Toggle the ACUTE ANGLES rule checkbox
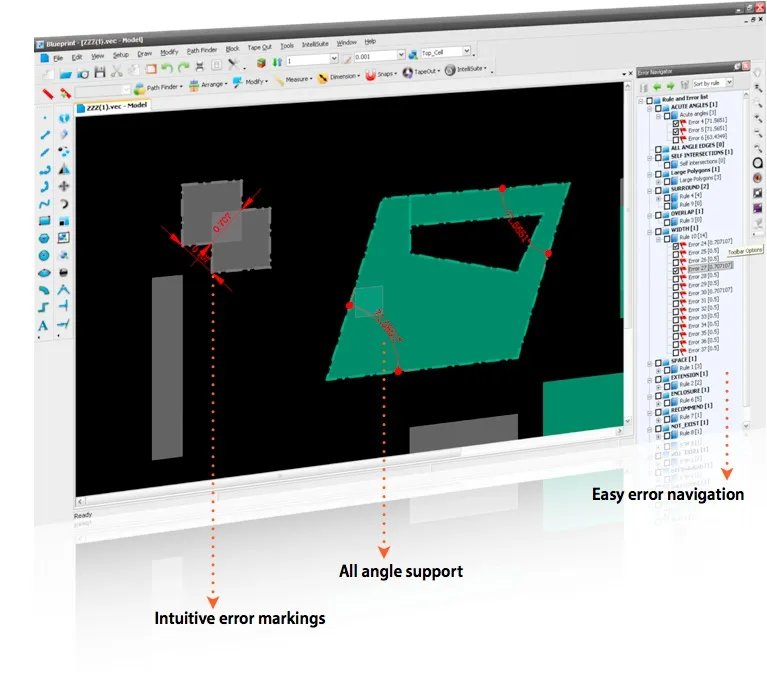 pyautogui.click(x=658, y=108)
